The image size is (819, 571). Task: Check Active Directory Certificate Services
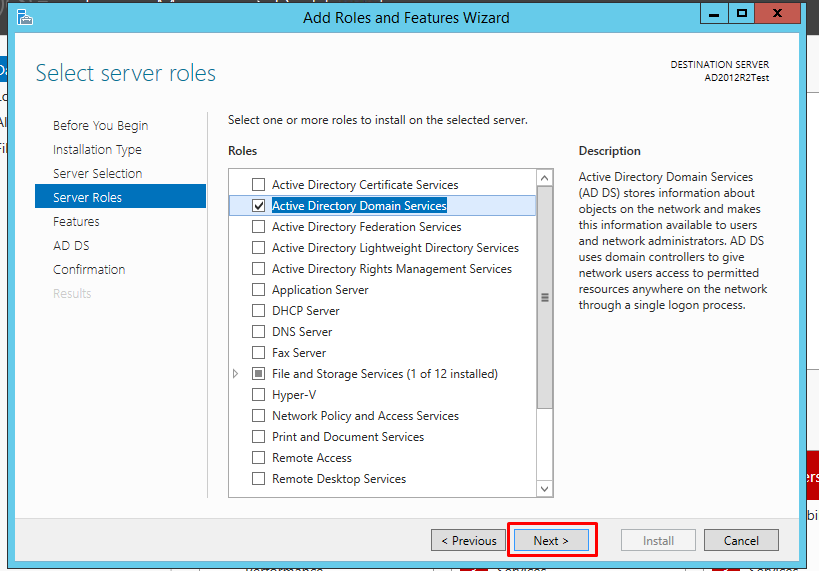tap(258, 184)
